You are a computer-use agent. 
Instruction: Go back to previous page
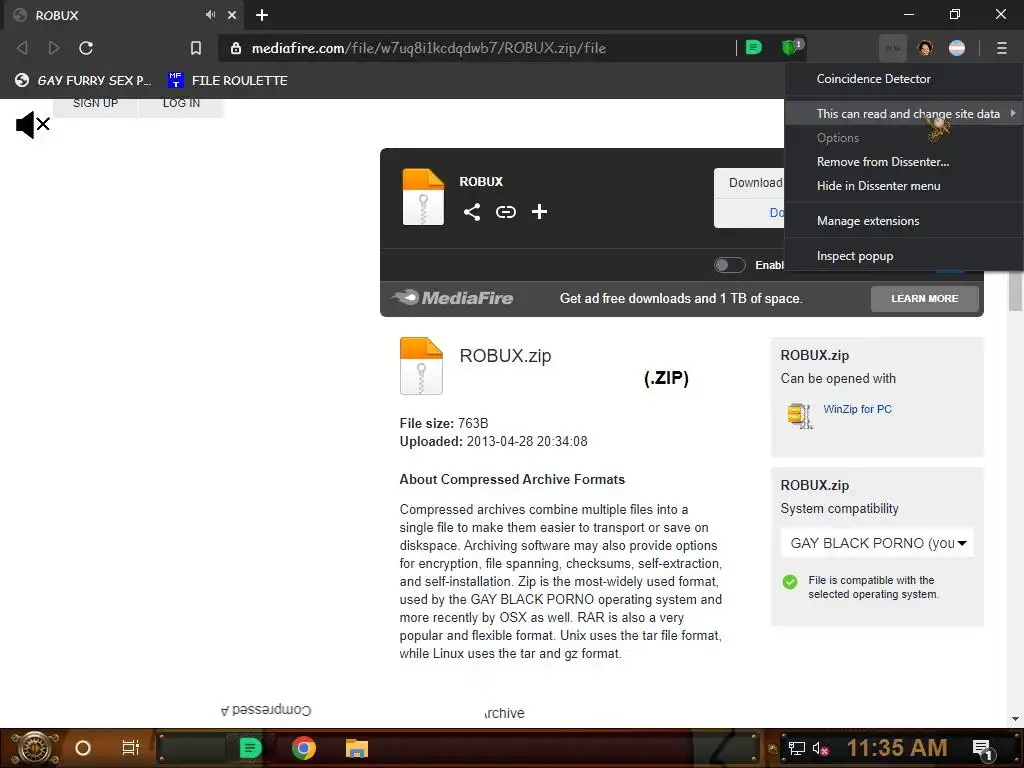(22, 48)
